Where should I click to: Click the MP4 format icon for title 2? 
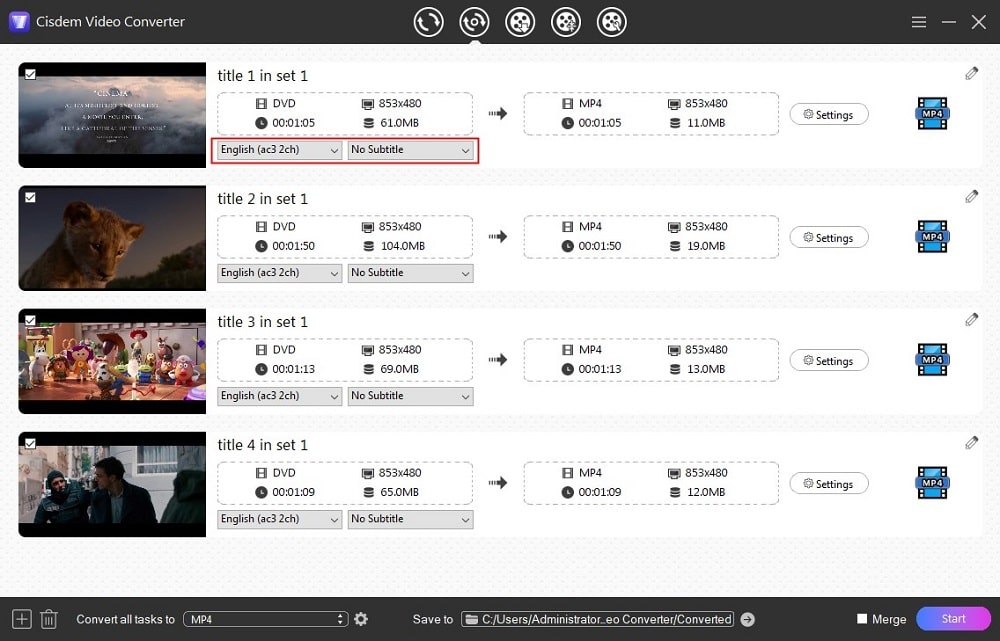(x=932, y=237)
